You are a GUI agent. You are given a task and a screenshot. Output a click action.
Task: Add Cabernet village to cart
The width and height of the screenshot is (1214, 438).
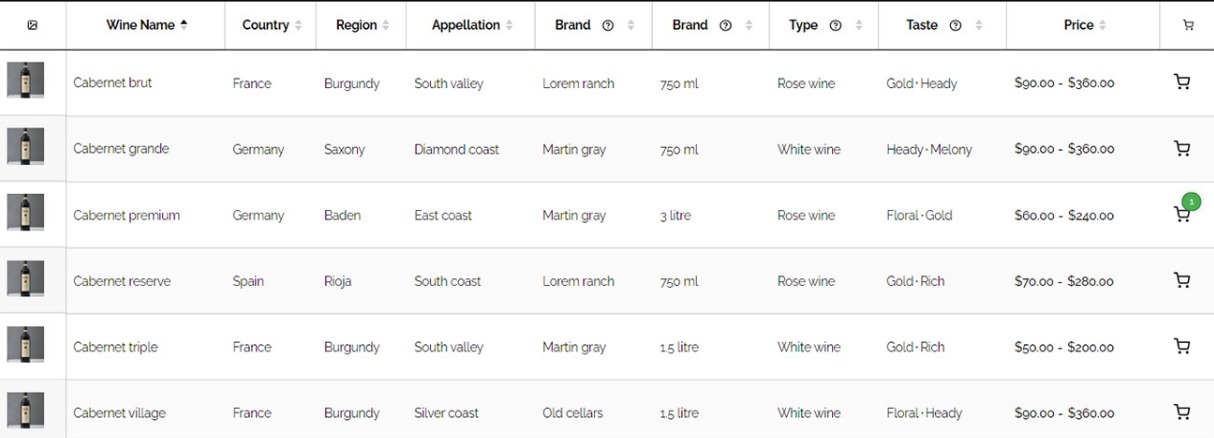tap(1182, 412)
